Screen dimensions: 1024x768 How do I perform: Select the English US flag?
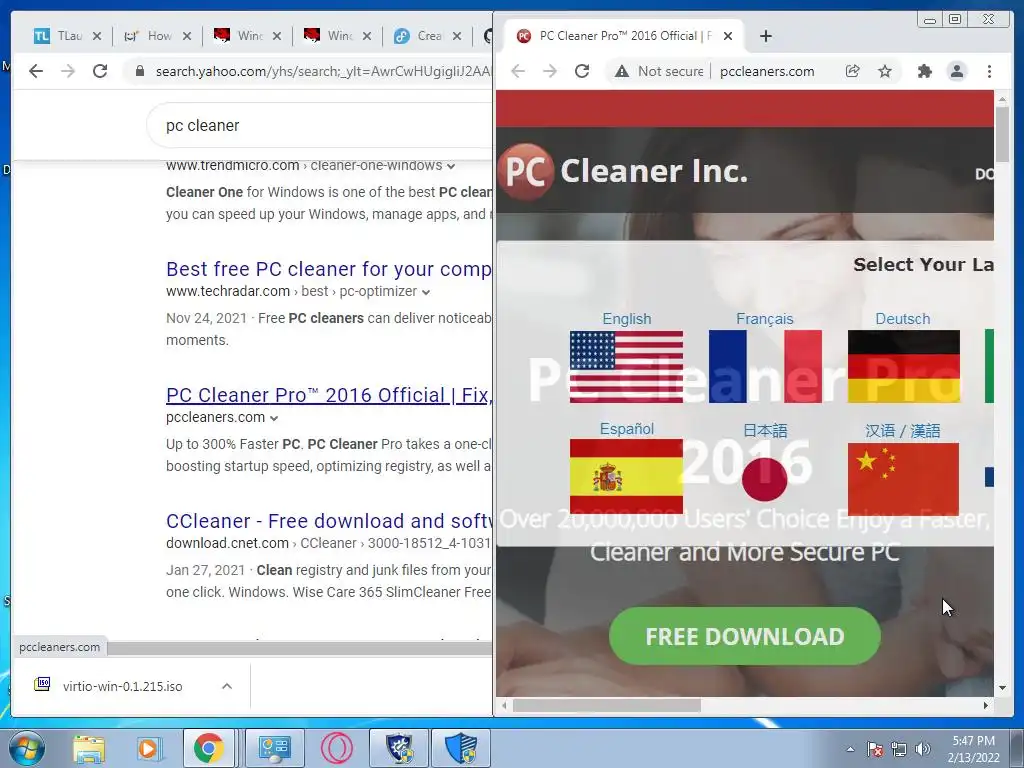[626, 366]
